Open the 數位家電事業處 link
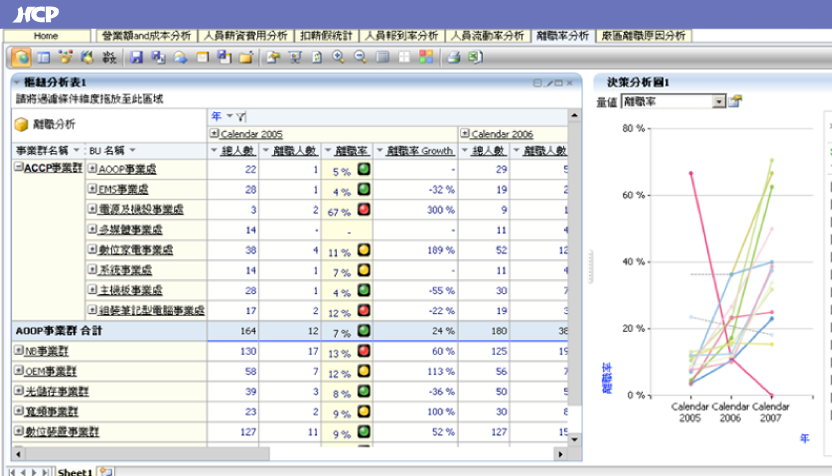The width and height of the screenshot is (832, 476). click(135, 250)
